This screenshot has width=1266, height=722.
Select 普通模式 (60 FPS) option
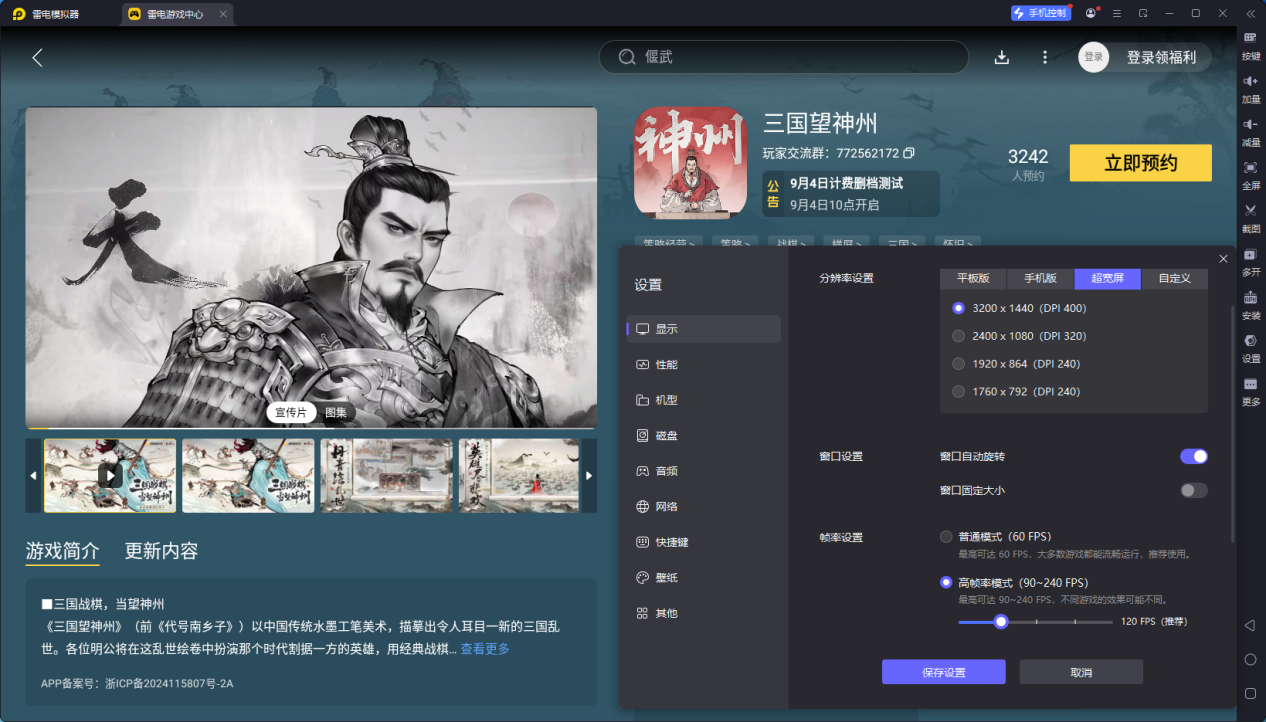coord(946,537)
